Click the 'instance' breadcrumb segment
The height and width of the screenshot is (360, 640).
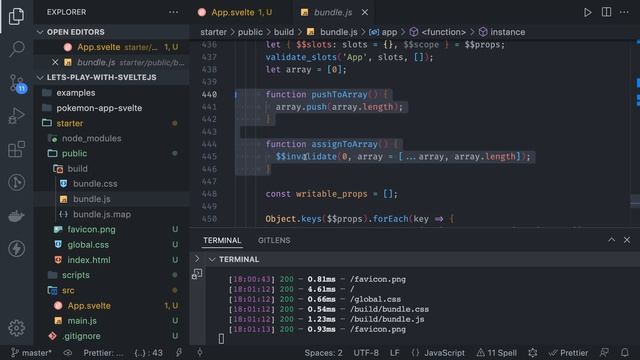[507, 32]
